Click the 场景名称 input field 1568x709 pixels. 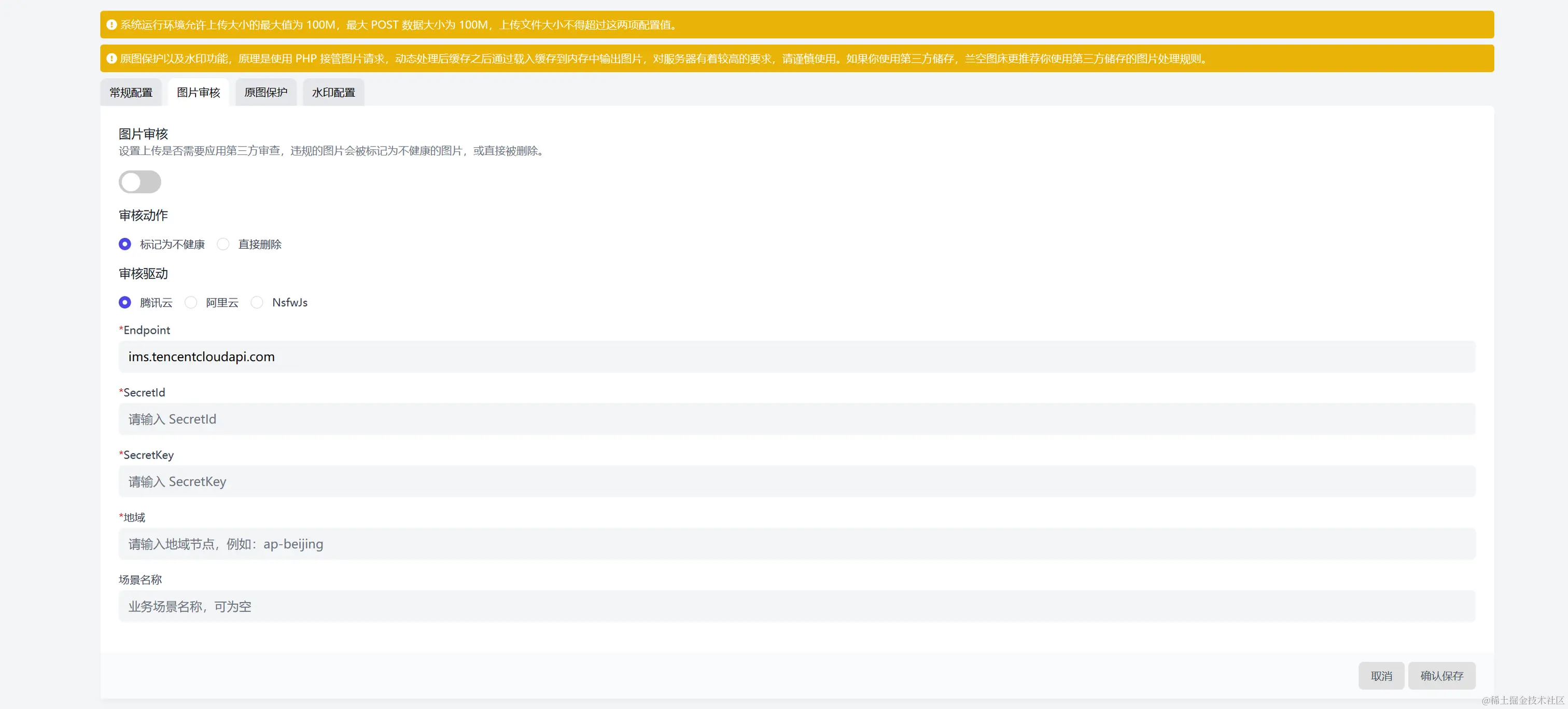tap(796, 606)
